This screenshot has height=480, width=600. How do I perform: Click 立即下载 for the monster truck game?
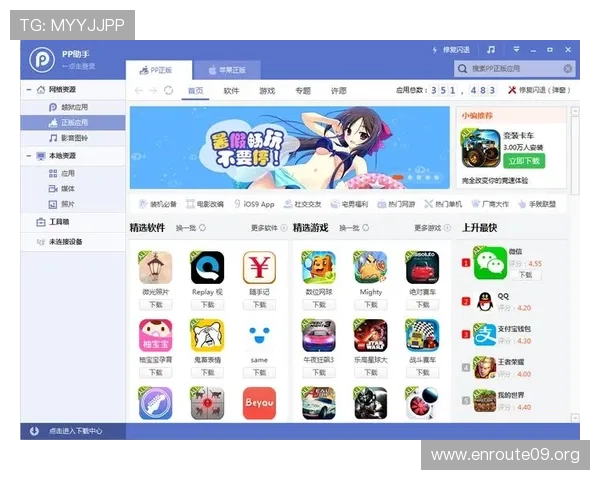click(524, 161)
